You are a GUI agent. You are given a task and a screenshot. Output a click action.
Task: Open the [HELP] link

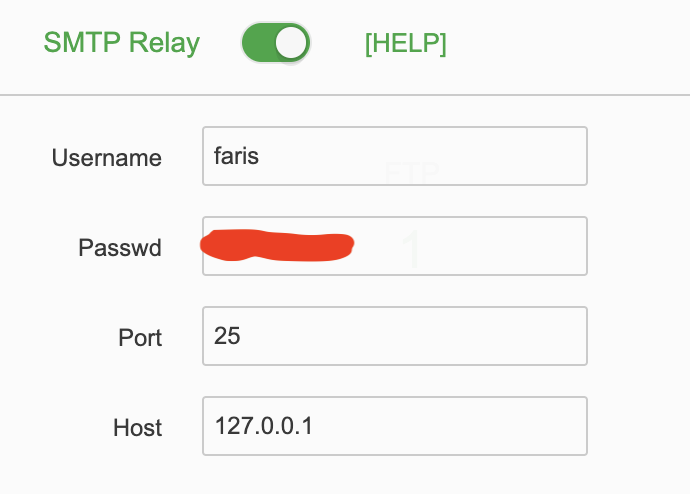405,44
